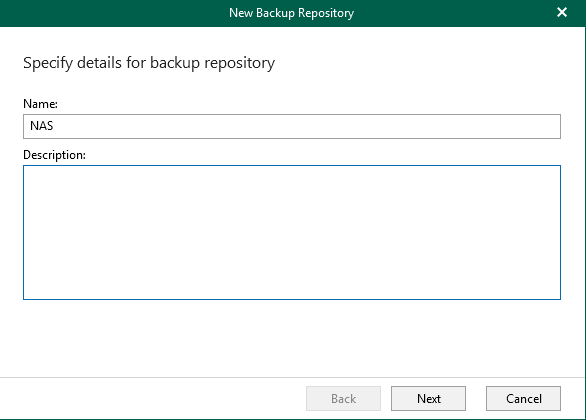Viewport: 586px width, 420px height.
Task: Set cursor in the empty description box
Action: coord(292,232)
